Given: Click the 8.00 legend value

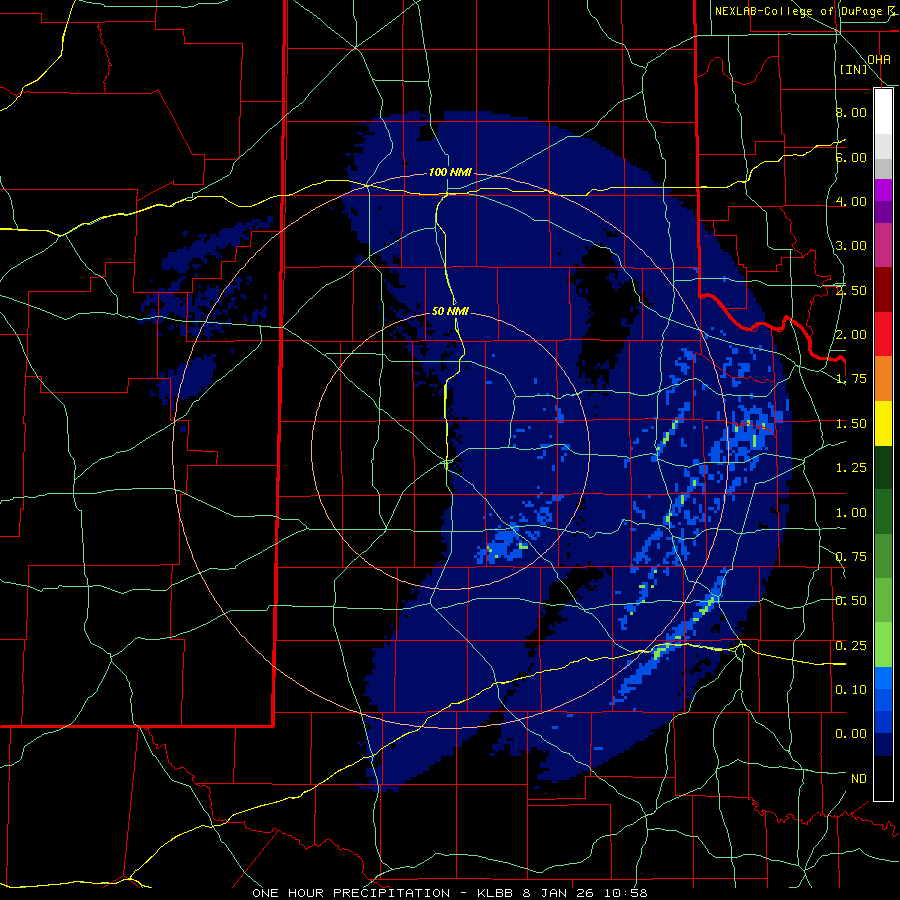Looking at the screenshot, I should [x=851, y=112].
